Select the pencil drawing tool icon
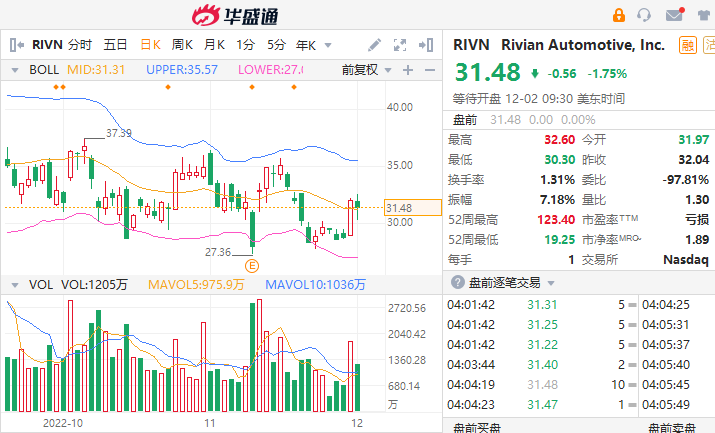 374,45
